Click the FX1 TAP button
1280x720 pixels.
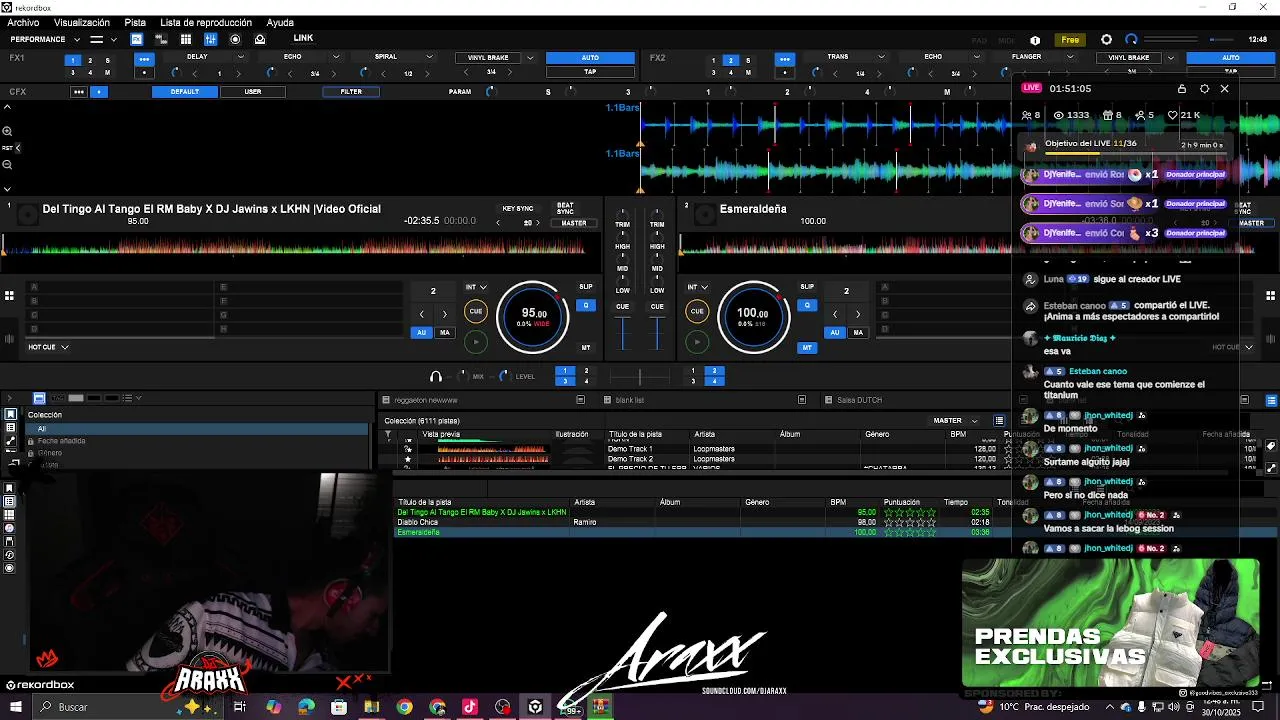pos(590,72)
